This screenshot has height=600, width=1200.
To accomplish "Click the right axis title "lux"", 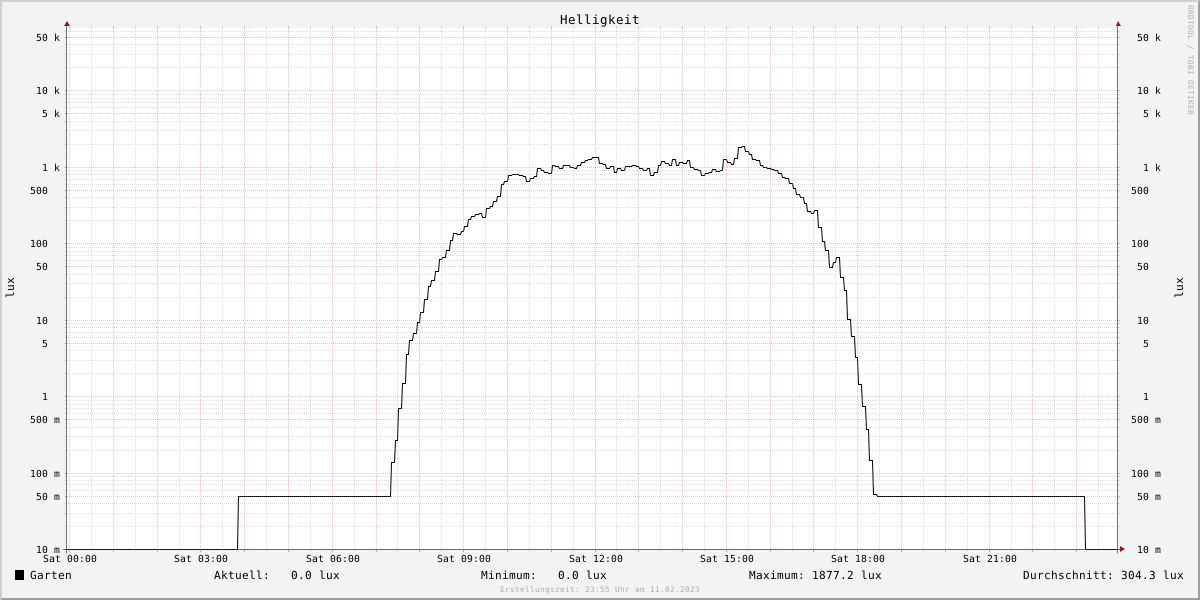I will [x=1180, y=287].
